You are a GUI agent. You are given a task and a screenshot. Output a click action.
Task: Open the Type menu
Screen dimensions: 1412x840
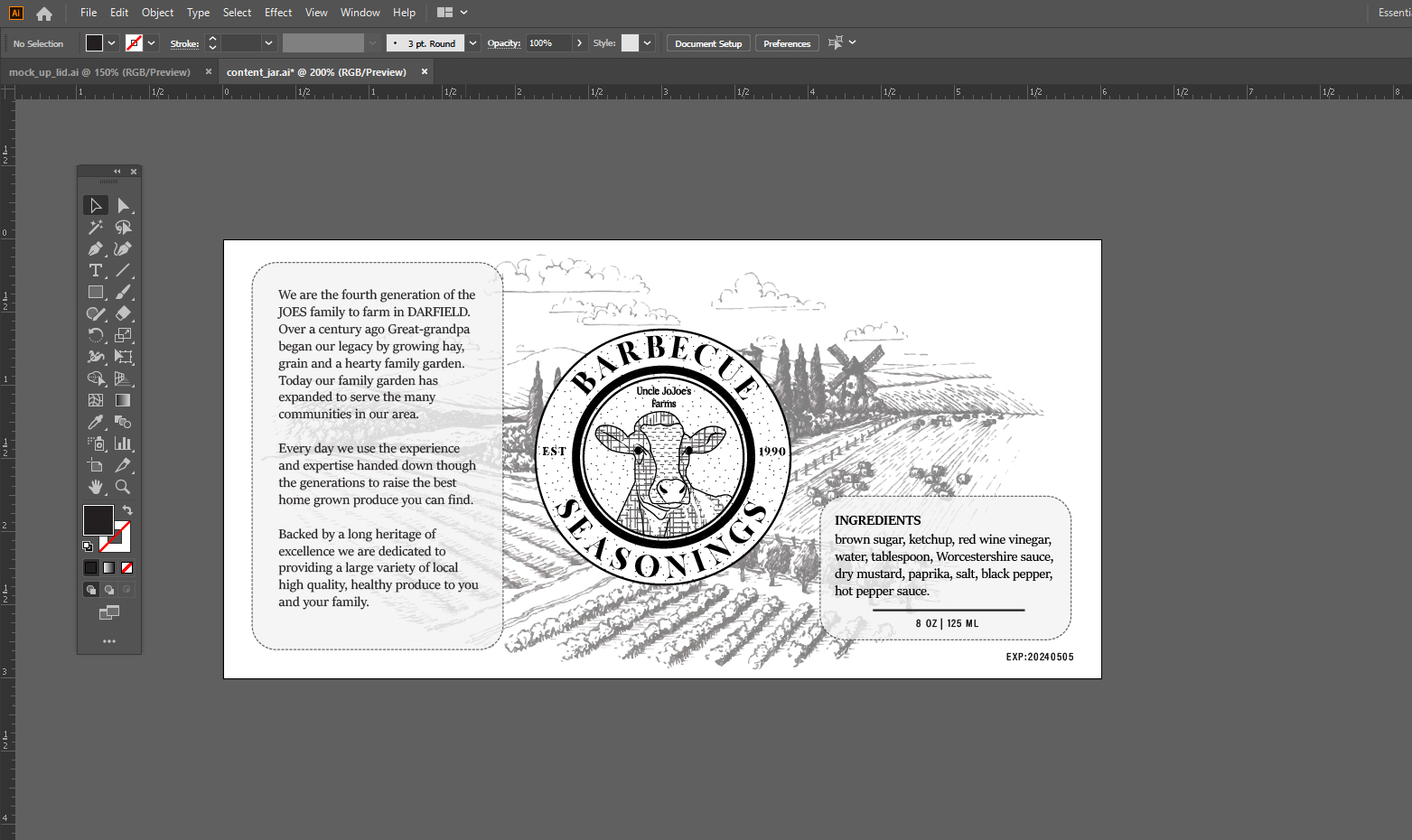198,13
